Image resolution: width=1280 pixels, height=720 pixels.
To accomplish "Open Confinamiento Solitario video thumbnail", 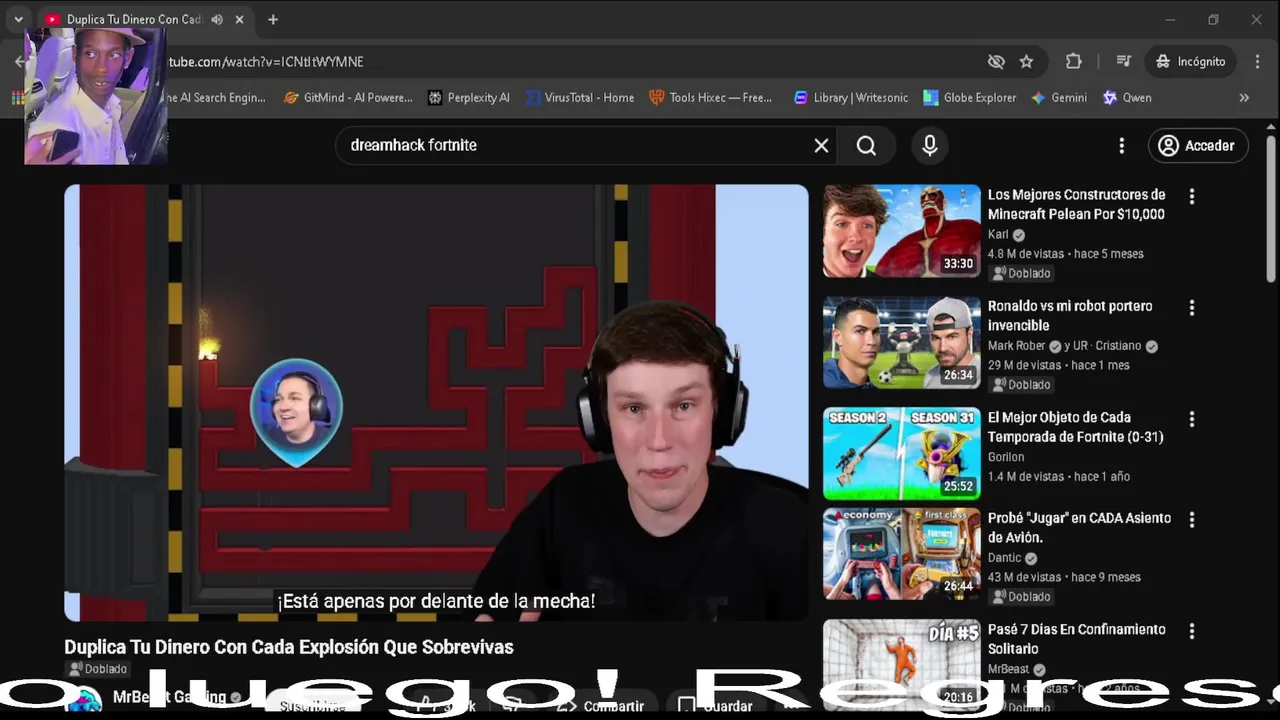I will pos(902,665).
